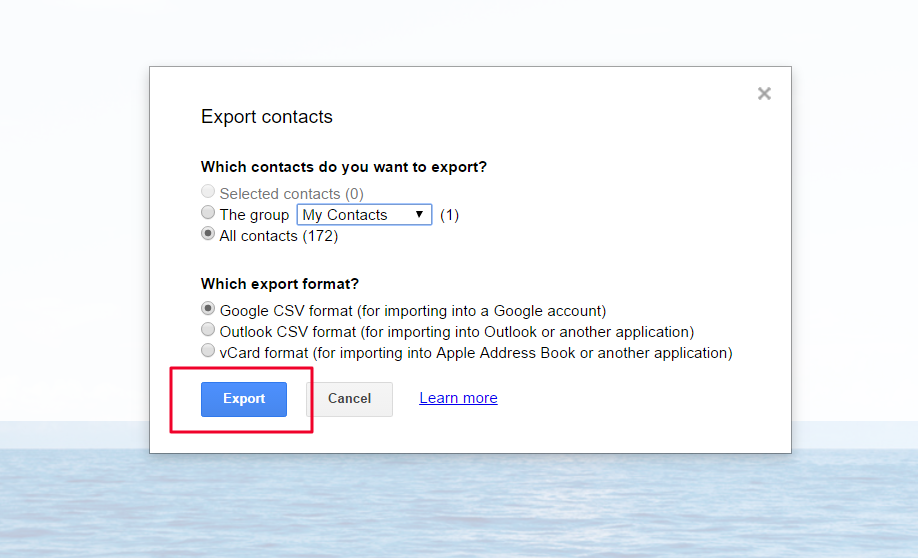The width and height of the screenshot is (918, 558).
Task: Click the The group label text
Action: pyautogui.click(x=254, y=215)
